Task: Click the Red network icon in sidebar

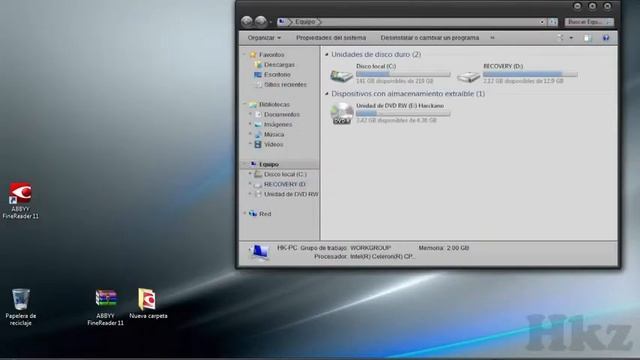Action: point(253,213)
